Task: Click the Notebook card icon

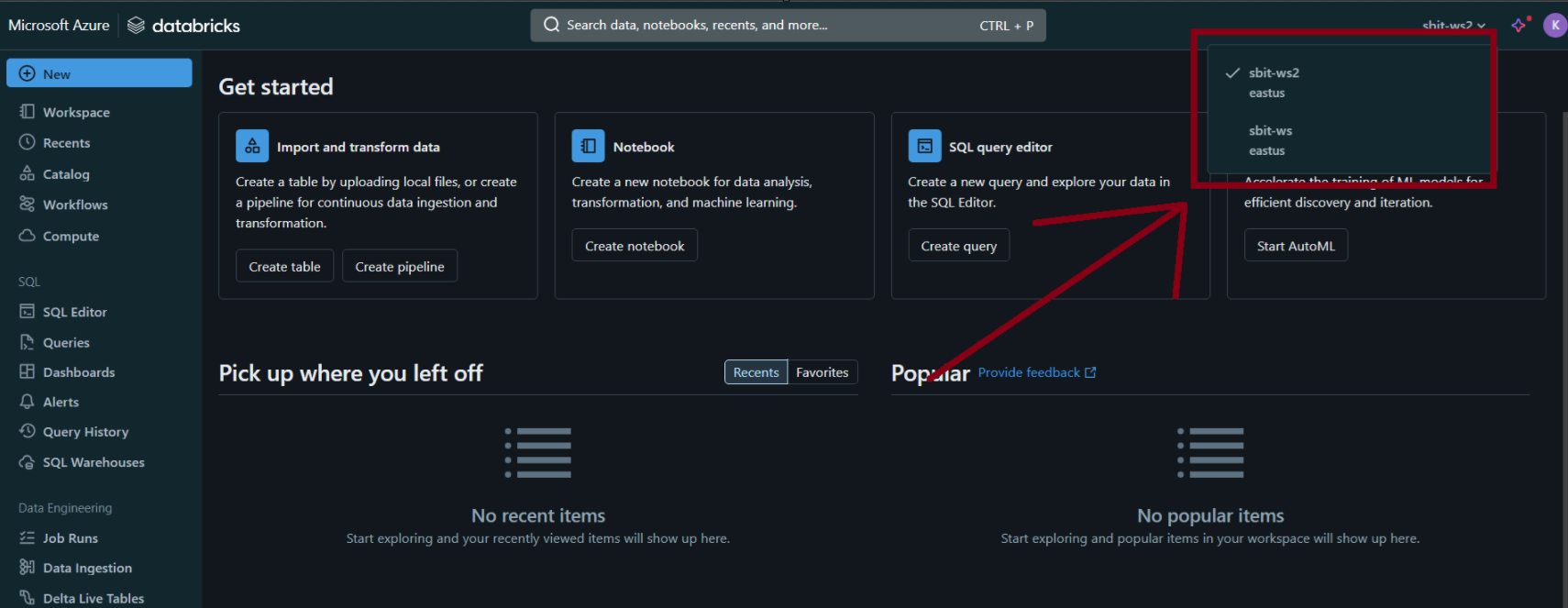Action: [589, 146]
